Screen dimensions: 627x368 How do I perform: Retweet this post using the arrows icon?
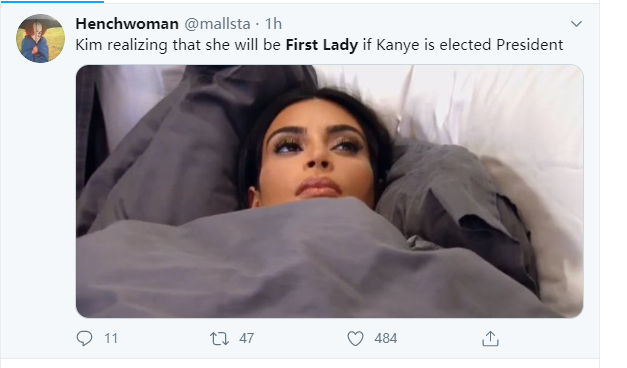pyautogui.click(x=220, y=339)
